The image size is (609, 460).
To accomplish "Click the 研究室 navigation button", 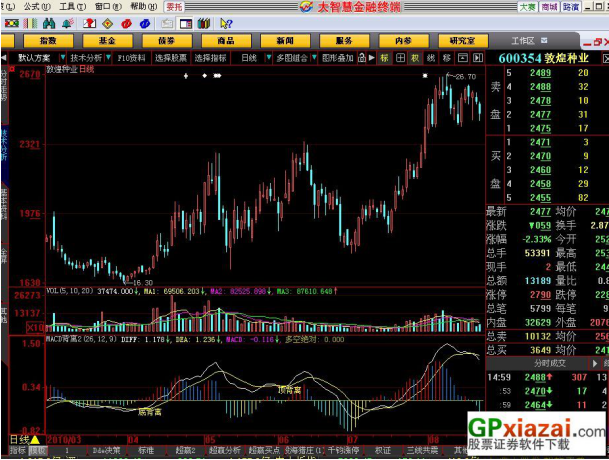I will click(x=462, y=40).
